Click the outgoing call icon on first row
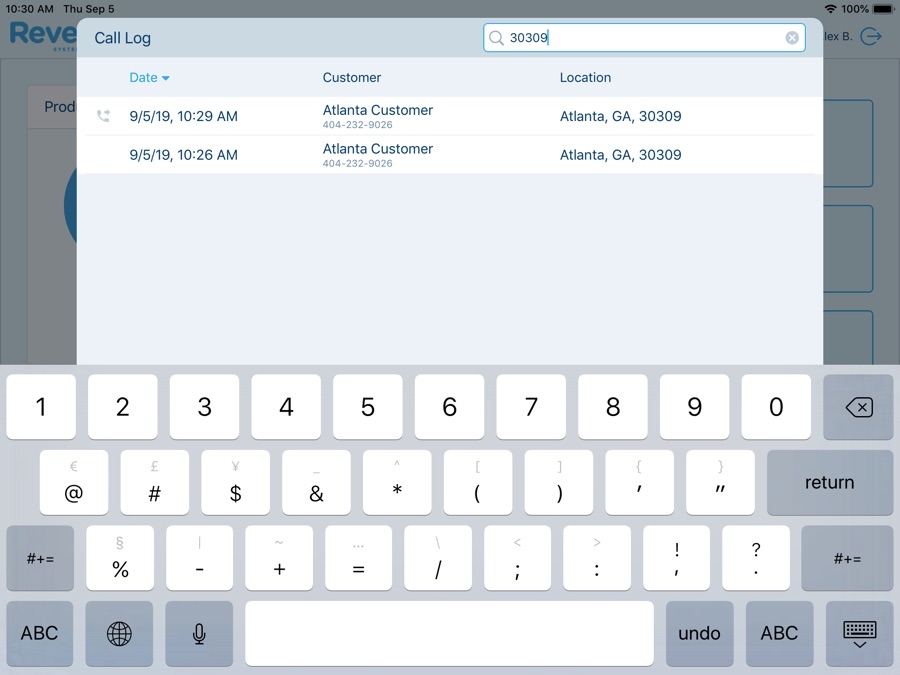 [x=103, y=116]
